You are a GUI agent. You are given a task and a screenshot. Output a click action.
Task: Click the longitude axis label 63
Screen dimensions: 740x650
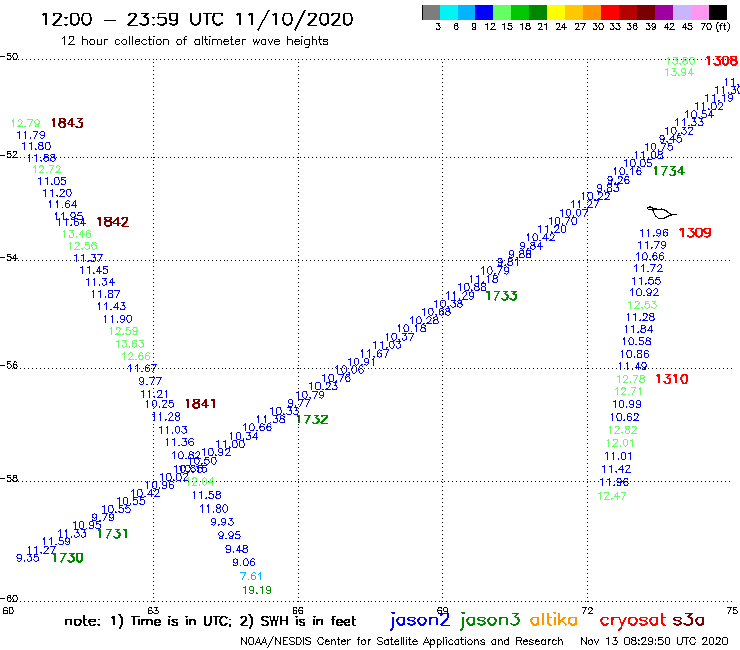point(153,610)
